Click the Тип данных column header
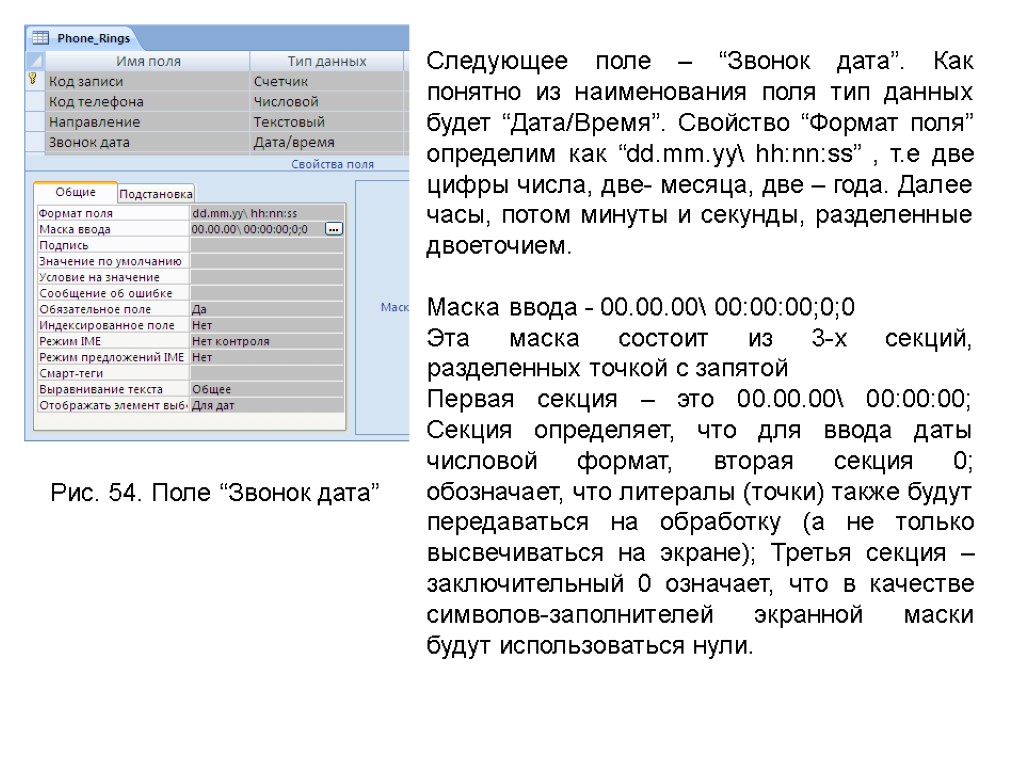 coord(327,61)
